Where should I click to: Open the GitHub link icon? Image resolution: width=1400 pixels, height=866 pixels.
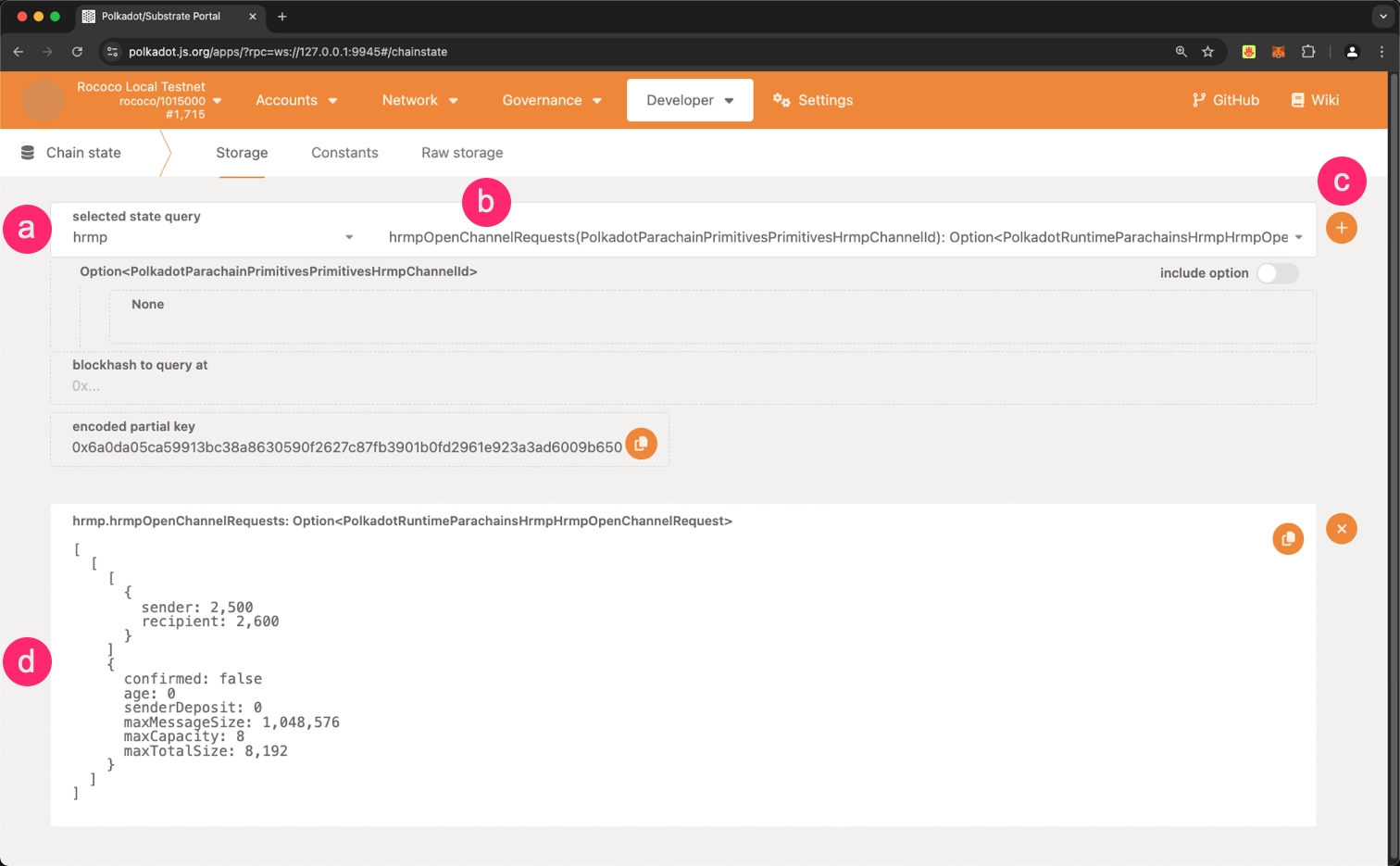pyautogui.click(x=1199, y=100)
